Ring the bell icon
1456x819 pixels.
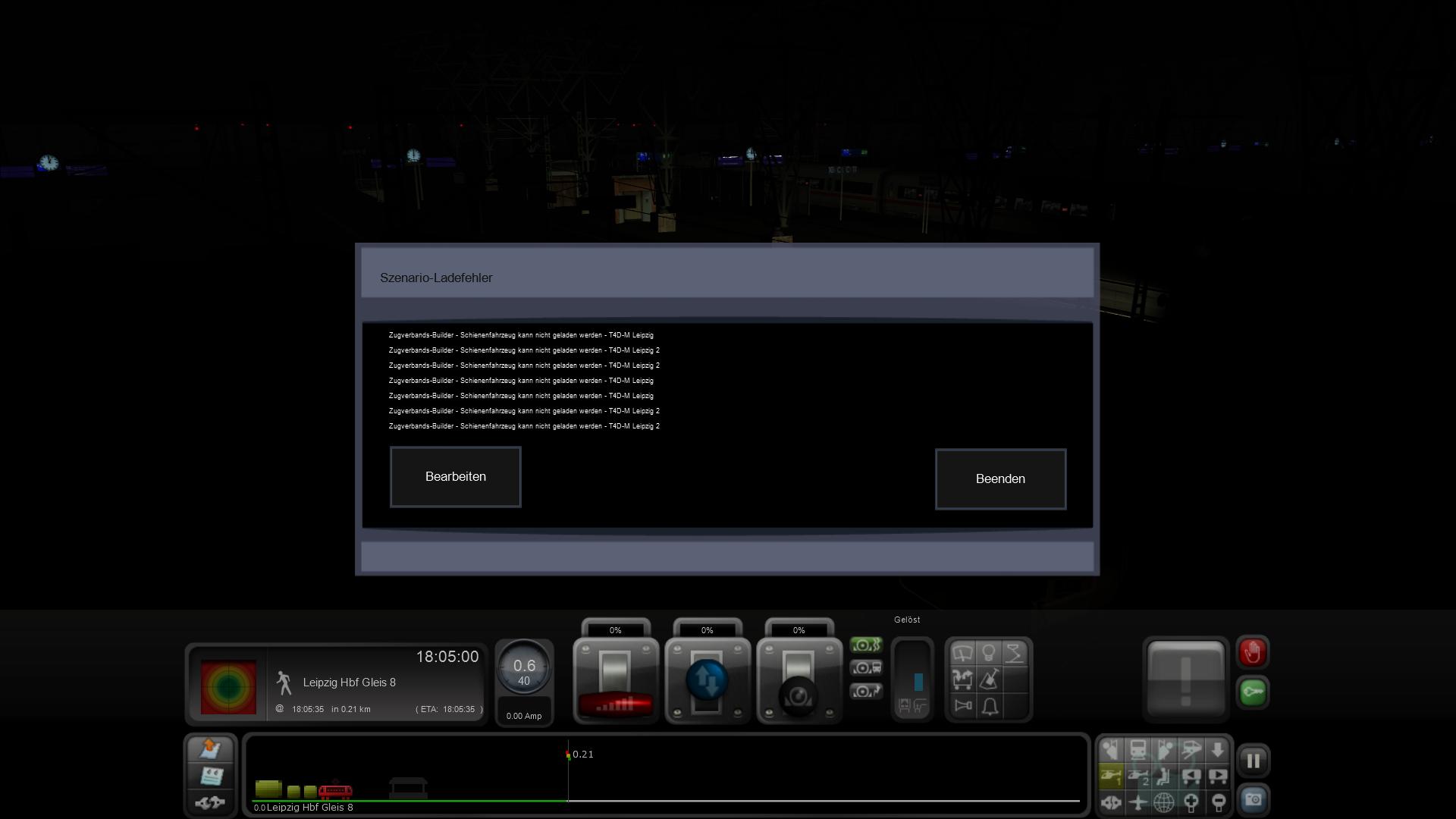pyautogui.click(x=989, y=707)
